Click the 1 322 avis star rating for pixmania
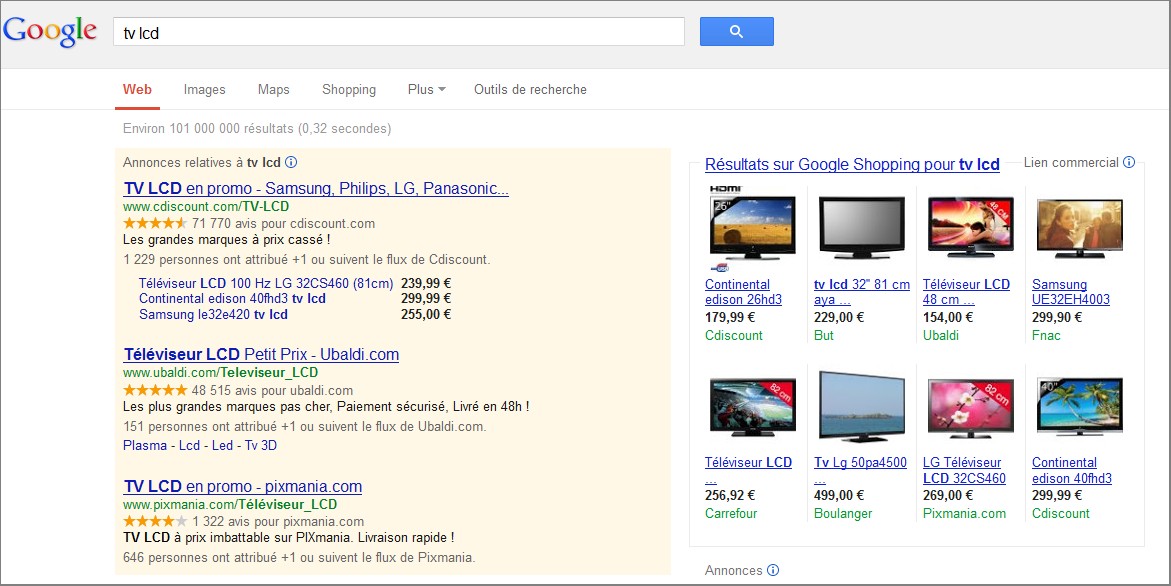The width and height of the screenshot is (1171, 586). pyautogui.click(x=155, y=521)
